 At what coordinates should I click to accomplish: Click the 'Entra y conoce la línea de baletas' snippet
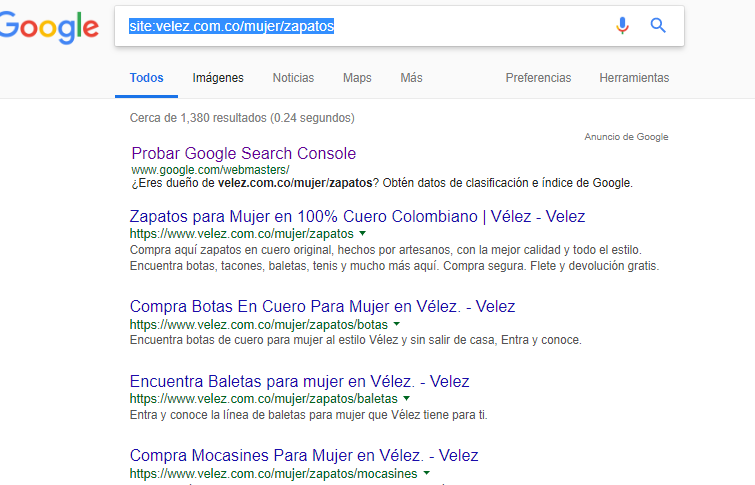point(309,415)
